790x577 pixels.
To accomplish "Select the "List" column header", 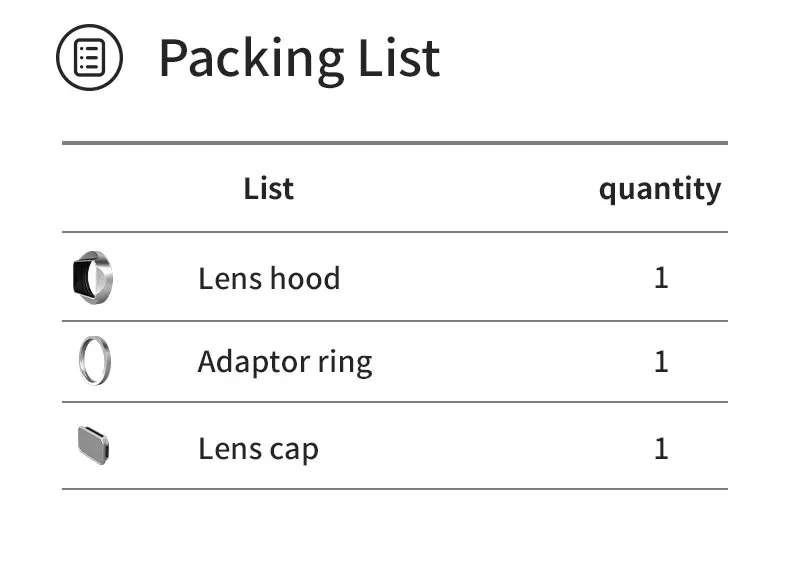I will point(268,188).
